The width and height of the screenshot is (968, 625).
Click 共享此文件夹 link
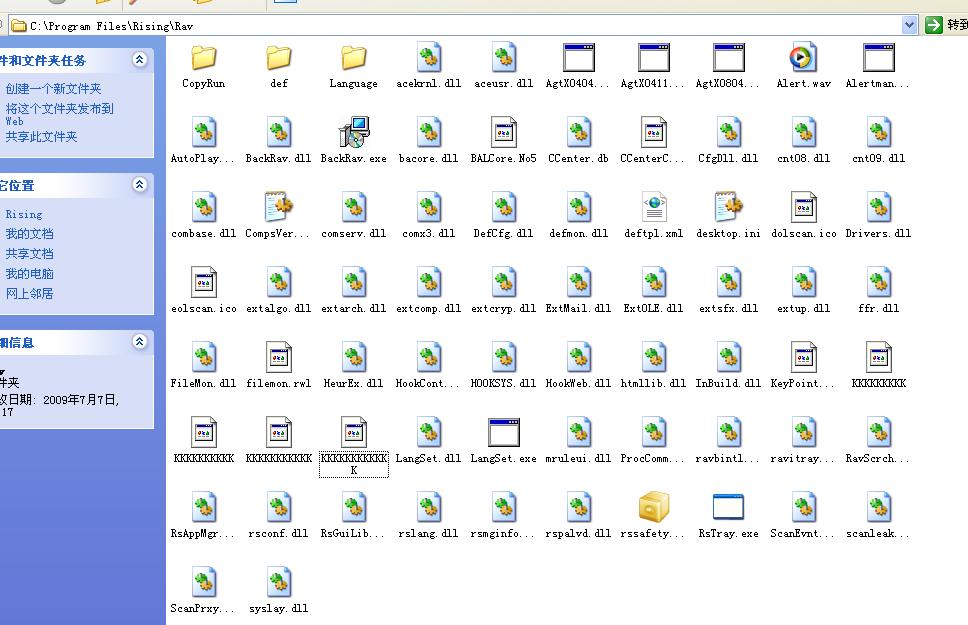tap(41, 136)
